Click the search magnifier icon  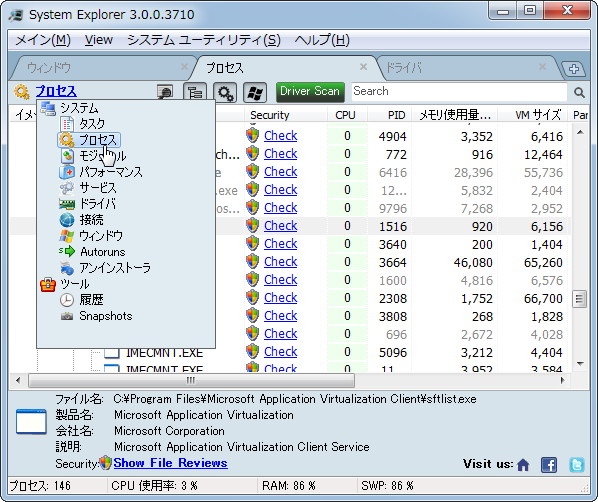tap(579, 92)
